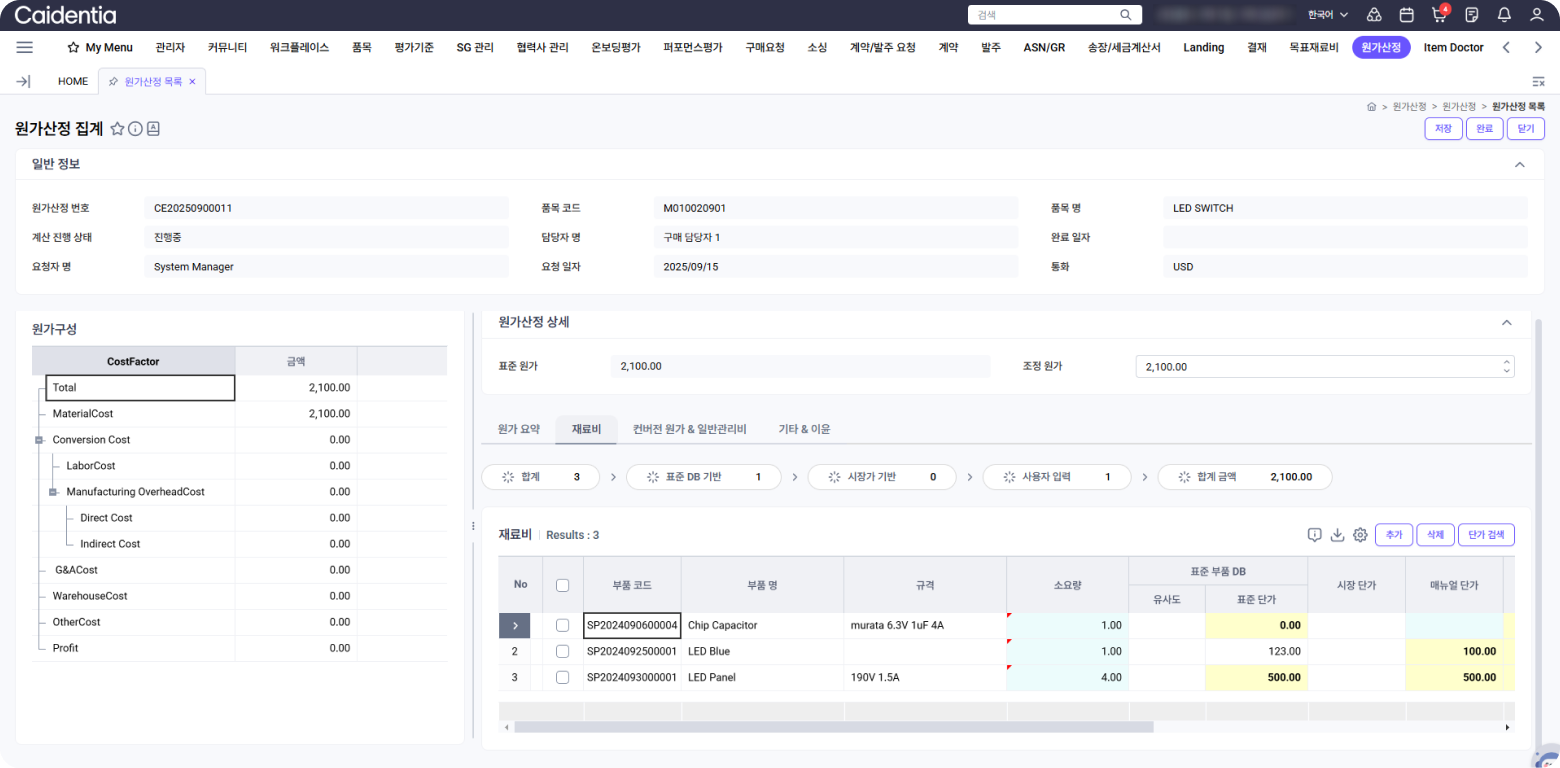Click the home icon in the breadcrumb
1560x768 pixels.
[1371, 106]
